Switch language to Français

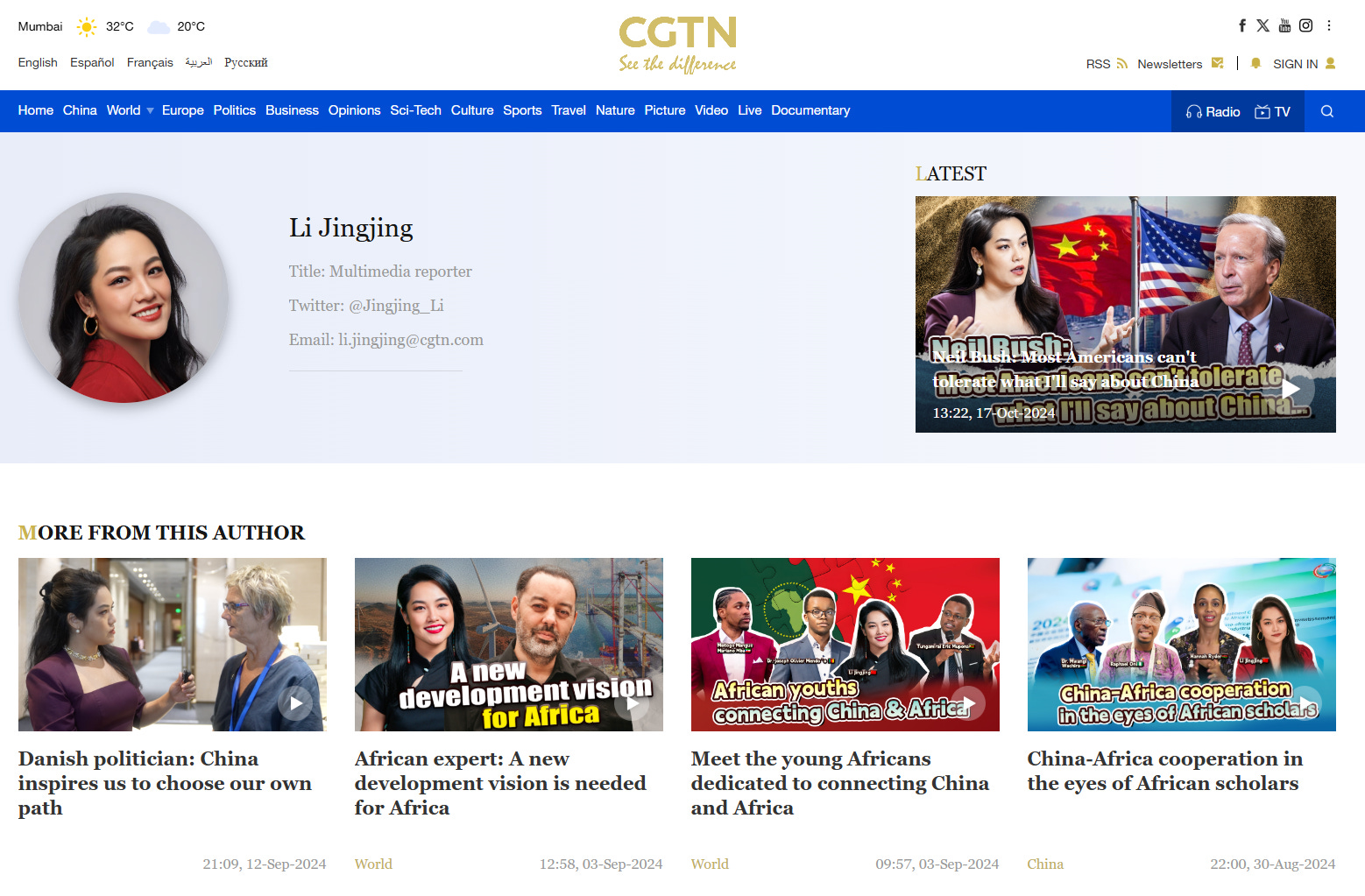click(x=150, y=62)
